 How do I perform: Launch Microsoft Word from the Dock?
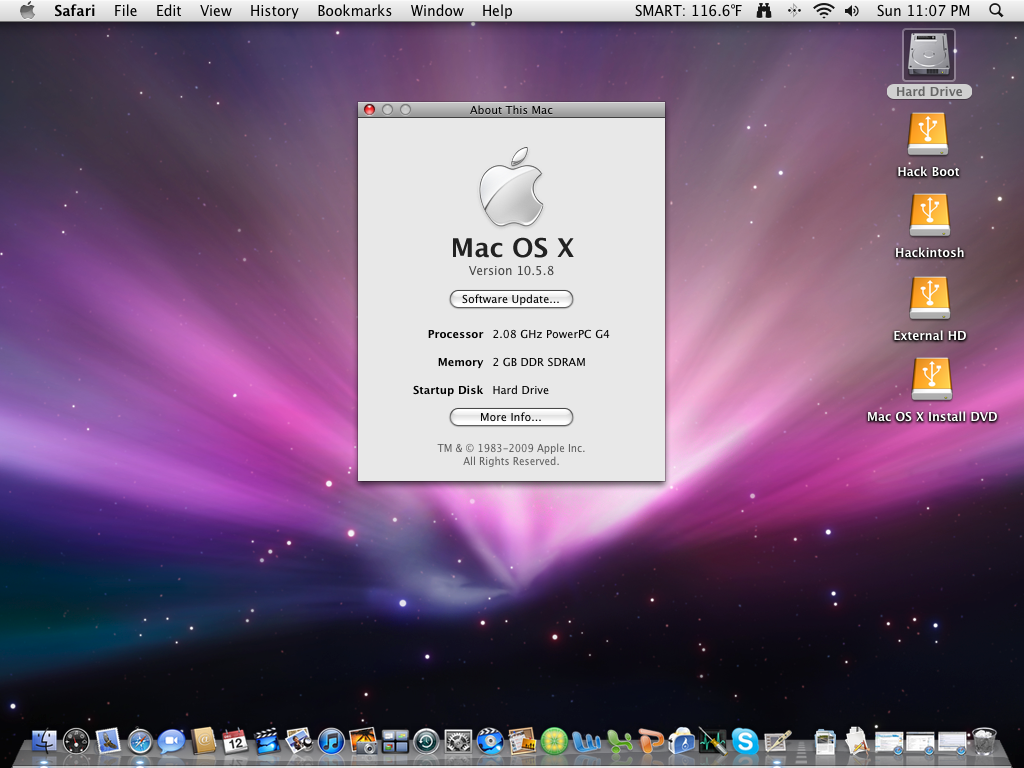tap(586, 742)
